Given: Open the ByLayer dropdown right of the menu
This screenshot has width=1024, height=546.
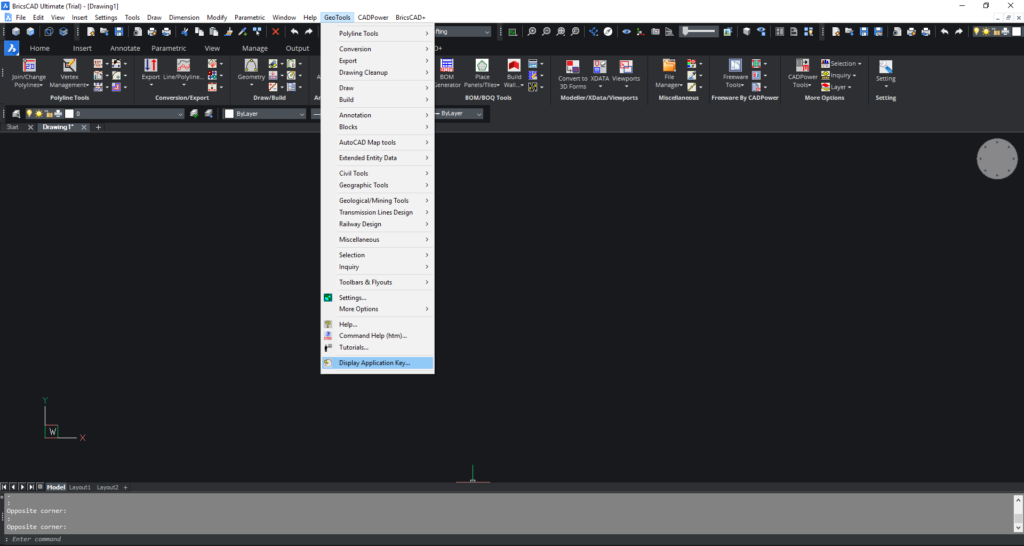Looking at the screenshot, I should tap(479, 114).
